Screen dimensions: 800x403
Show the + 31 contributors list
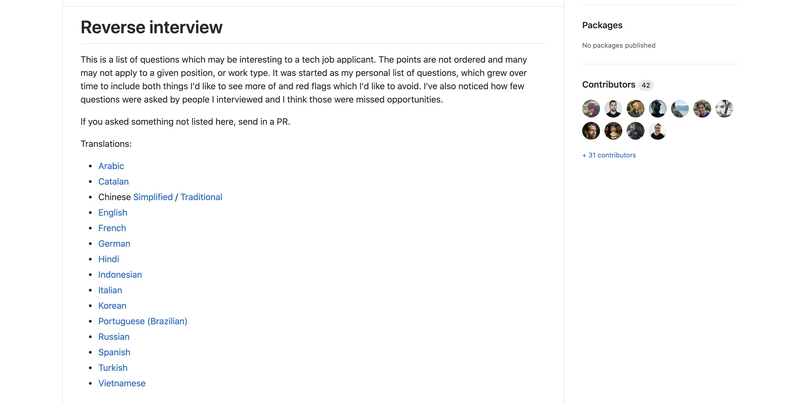coord(609,155)
